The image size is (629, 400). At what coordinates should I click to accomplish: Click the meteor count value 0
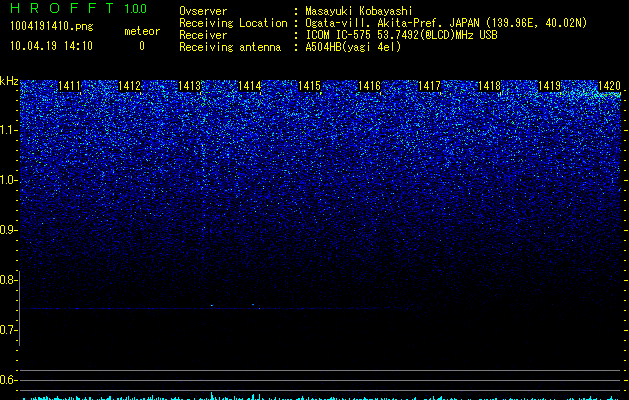point(142,46)
